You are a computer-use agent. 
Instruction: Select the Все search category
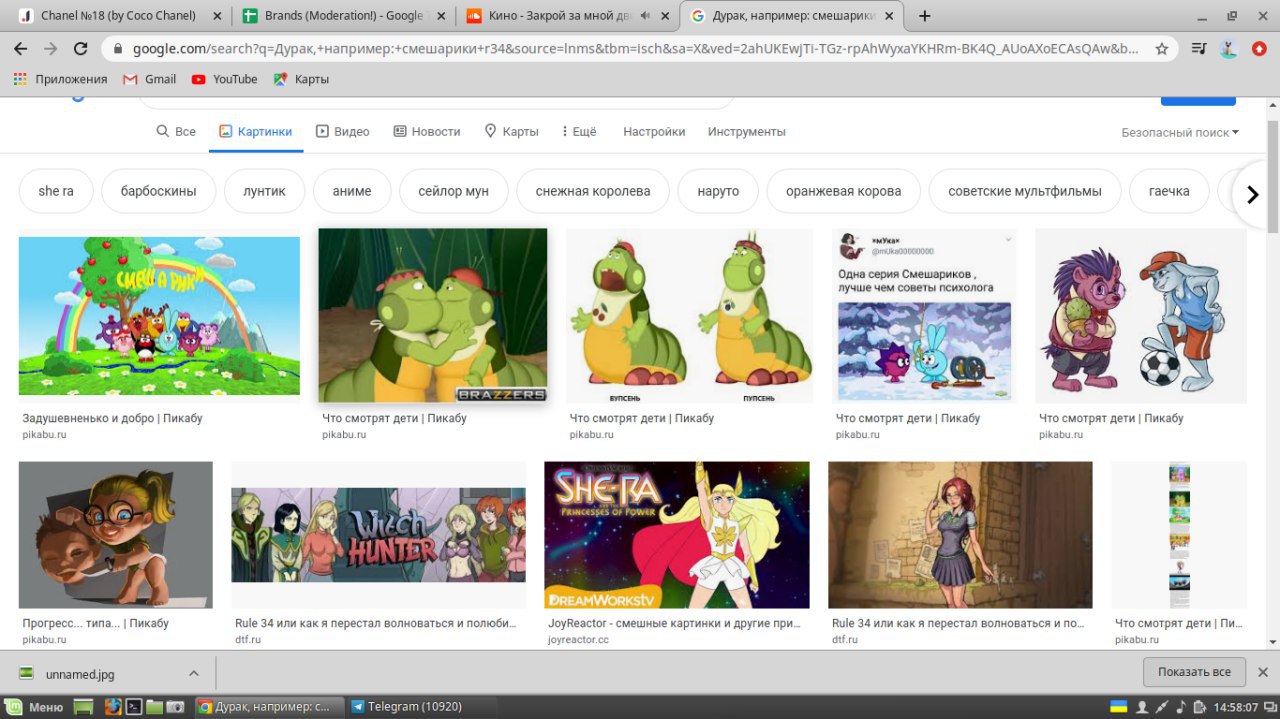(x=176, y=131)
